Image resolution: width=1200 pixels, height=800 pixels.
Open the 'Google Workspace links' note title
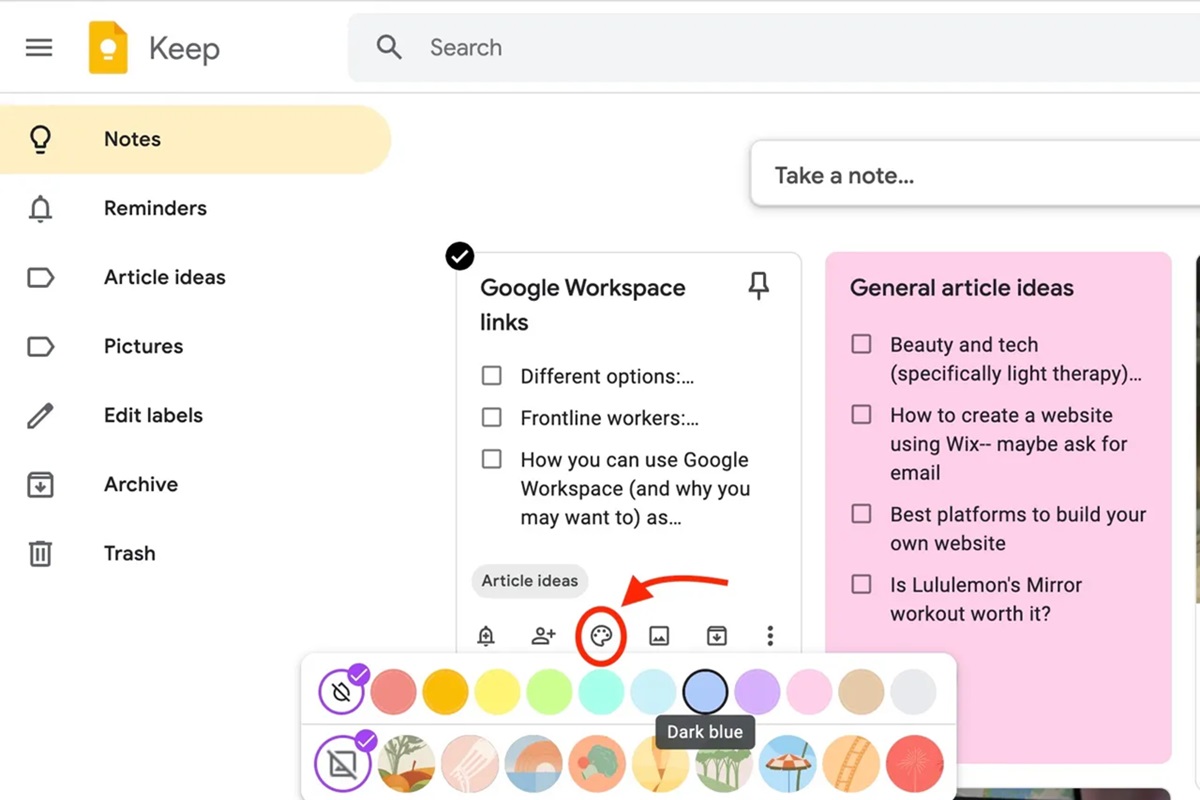pos(583,305)
